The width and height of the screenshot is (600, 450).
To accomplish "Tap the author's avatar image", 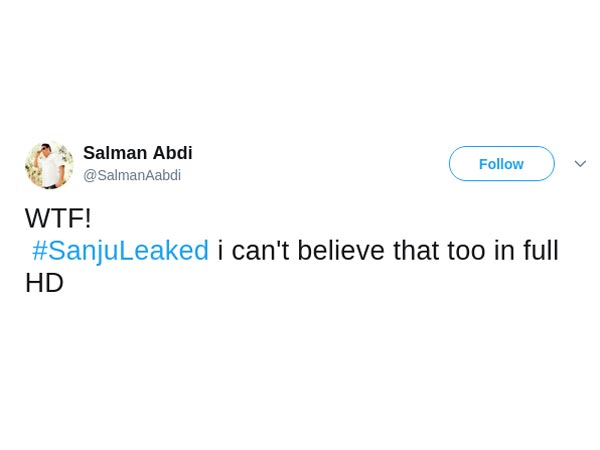I will coord(49,164).
